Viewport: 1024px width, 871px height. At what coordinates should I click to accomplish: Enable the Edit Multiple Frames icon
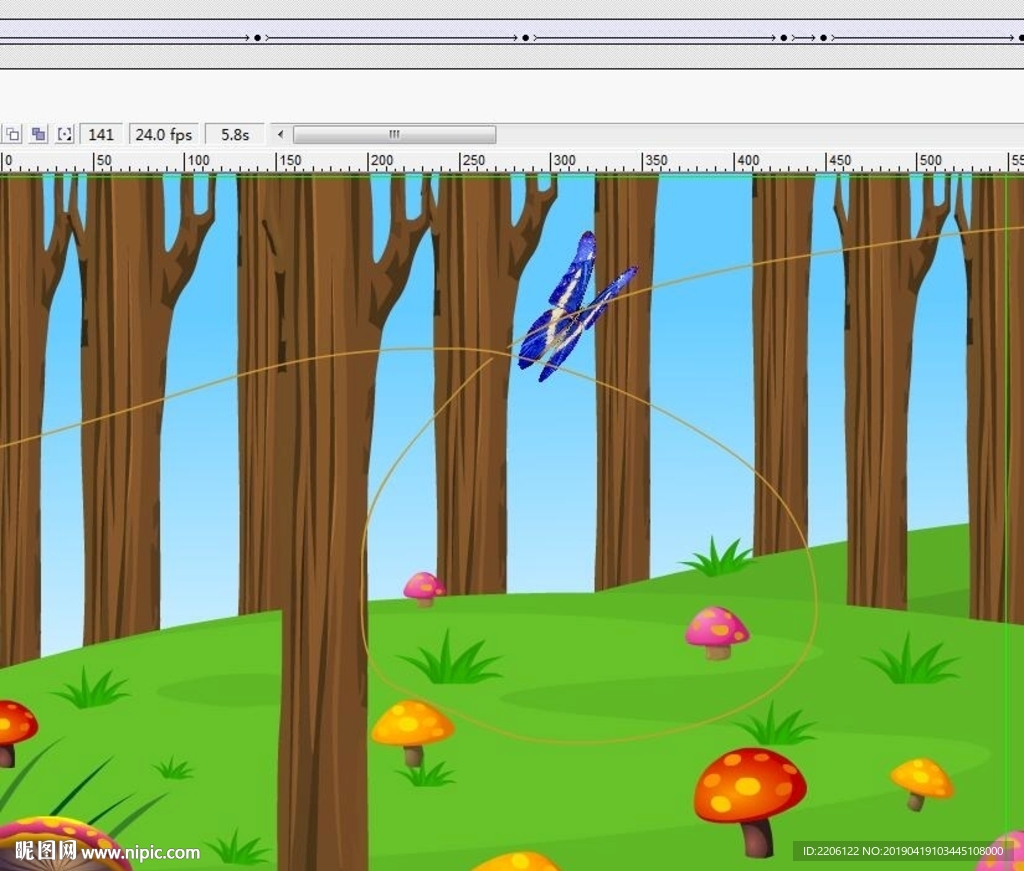(39, 134)
